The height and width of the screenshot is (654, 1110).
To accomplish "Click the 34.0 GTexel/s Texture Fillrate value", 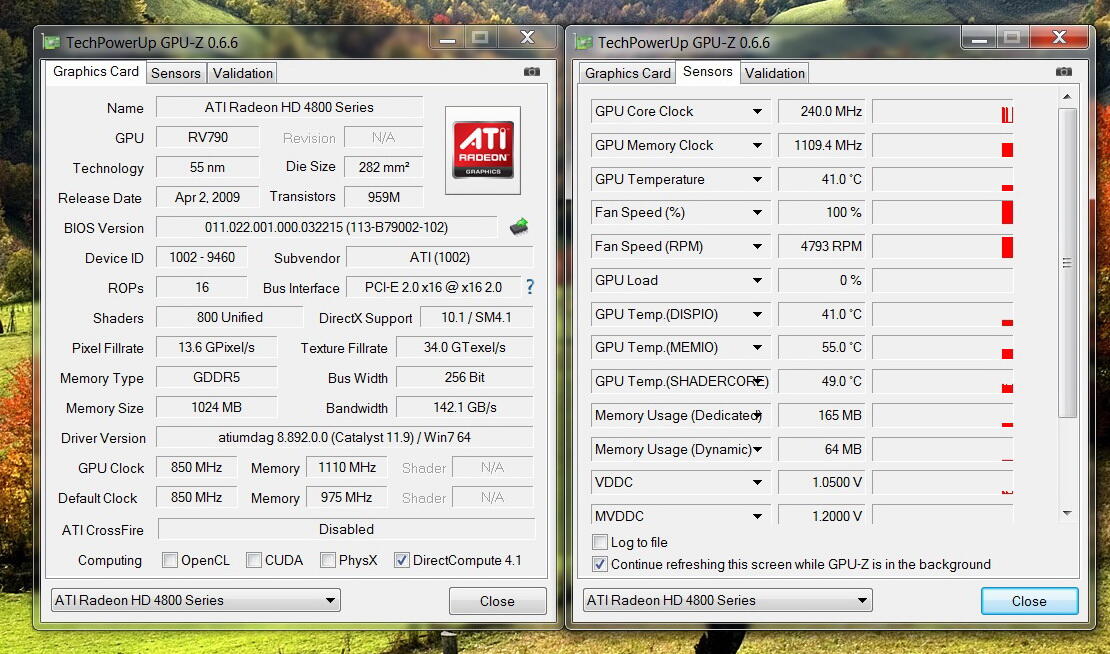I will coord(464,348).
